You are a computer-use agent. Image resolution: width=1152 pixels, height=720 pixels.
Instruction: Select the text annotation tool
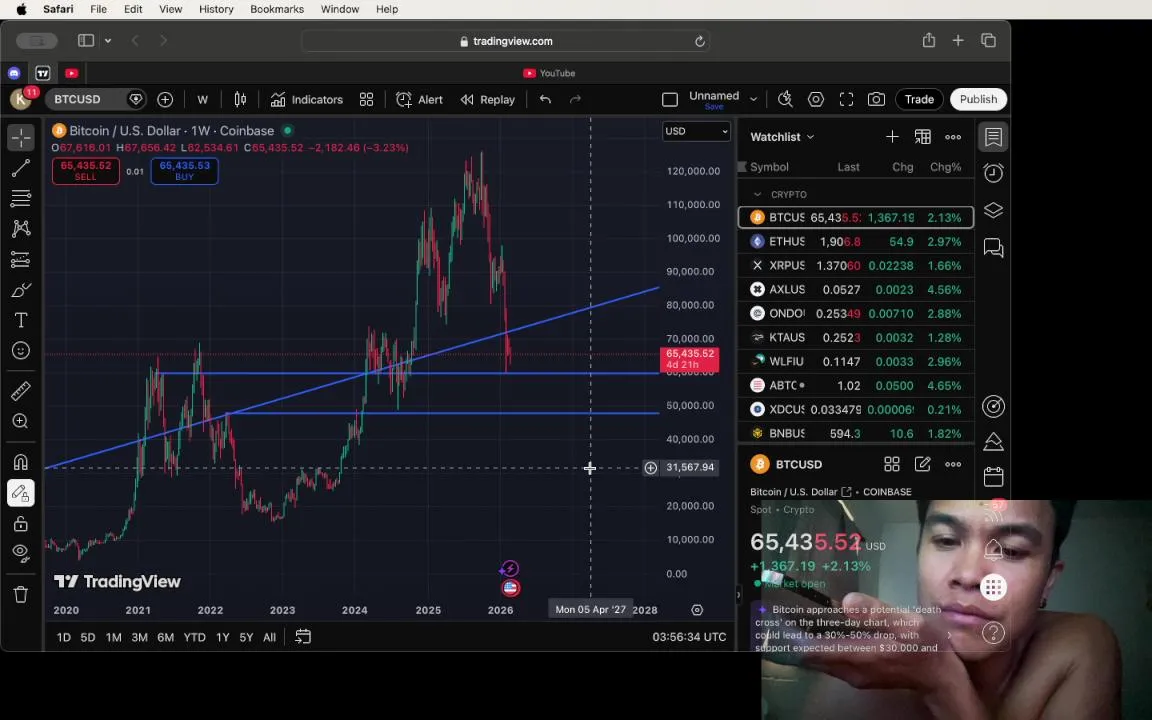coord(21,320)
